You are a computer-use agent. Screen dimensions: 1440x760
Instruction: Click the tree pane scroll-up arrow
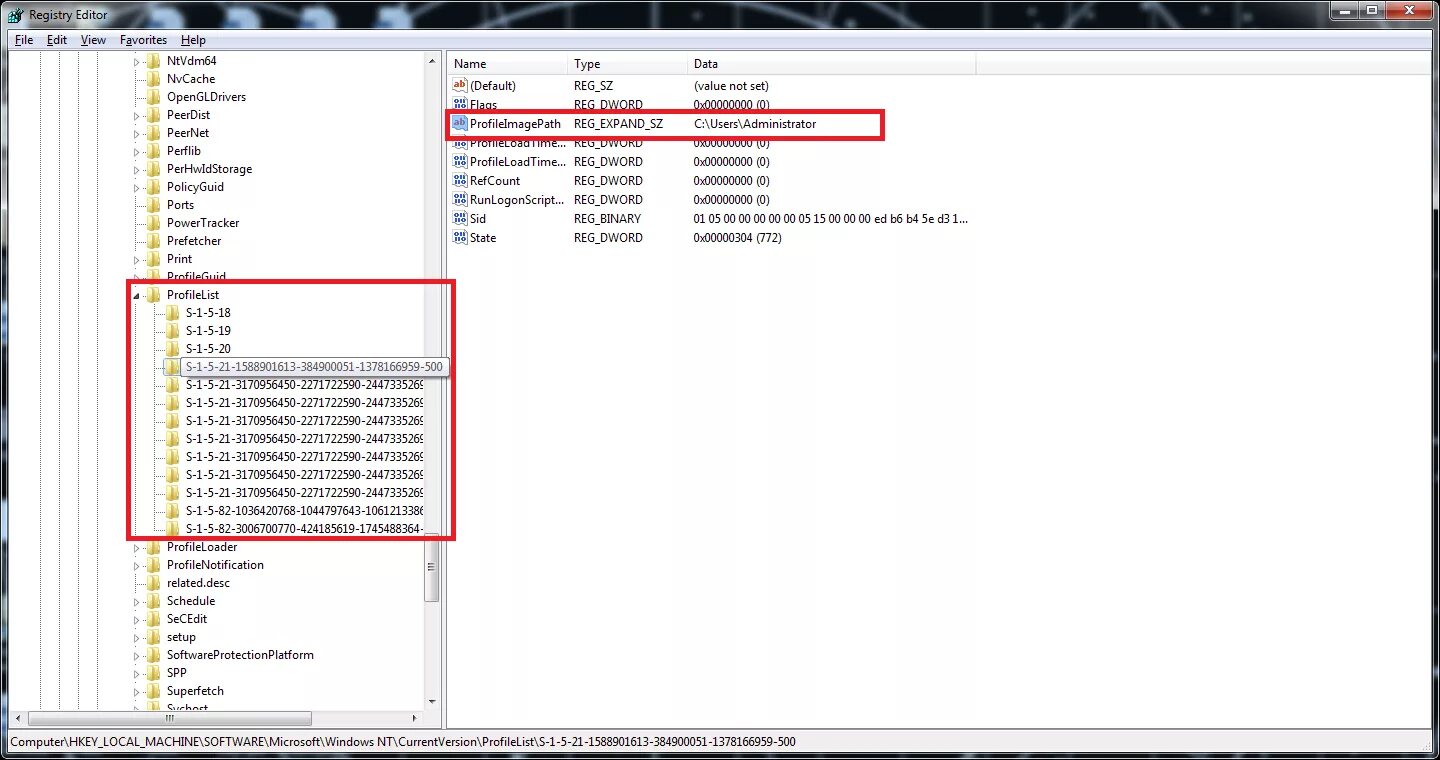[432, 60]
